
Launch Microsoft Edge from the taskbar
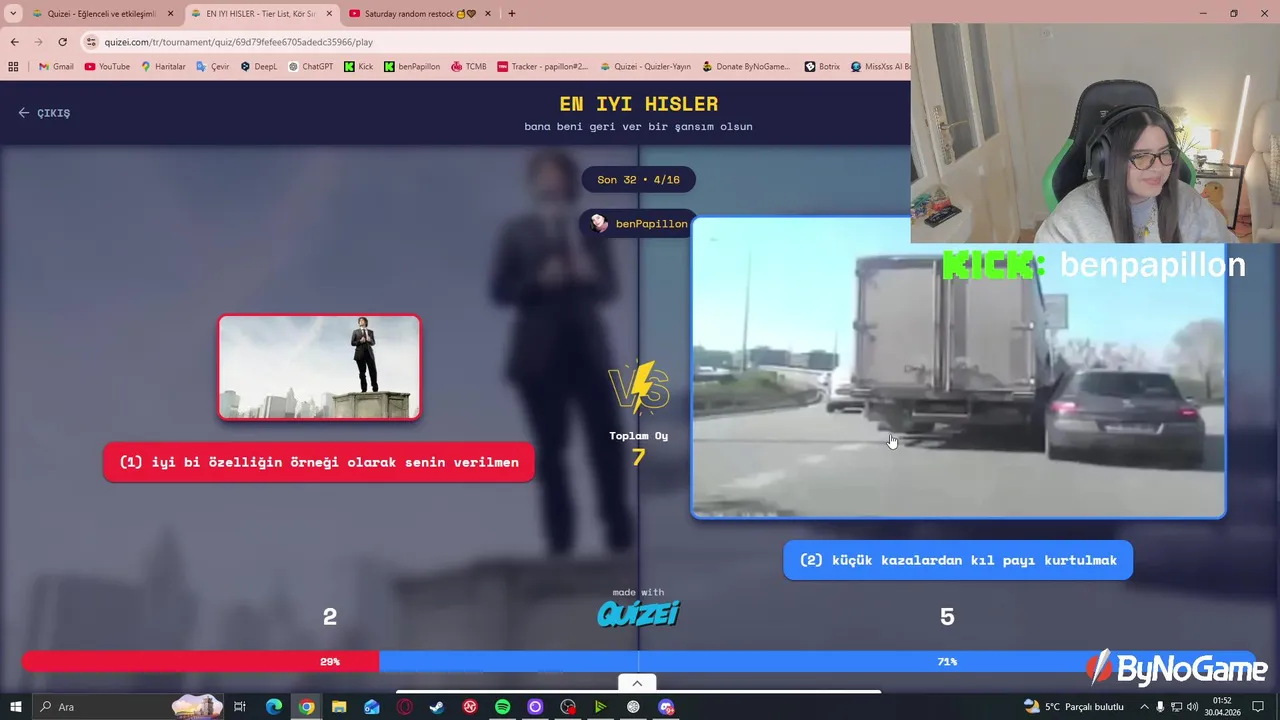[274, 707]
